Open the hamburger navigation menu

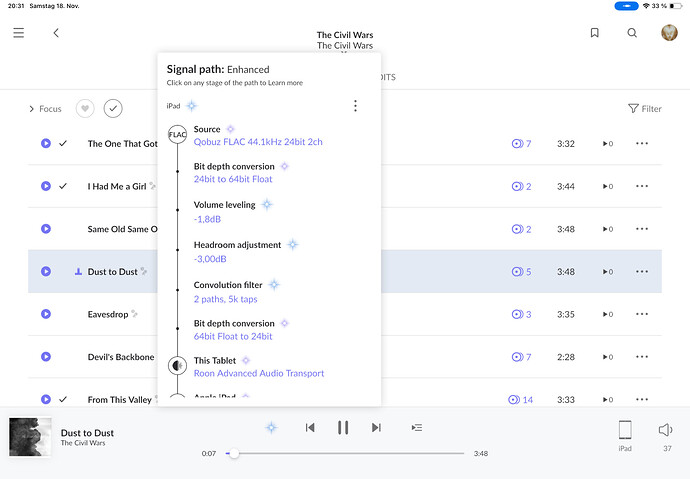pyautogui.click(x=18, y=33)
